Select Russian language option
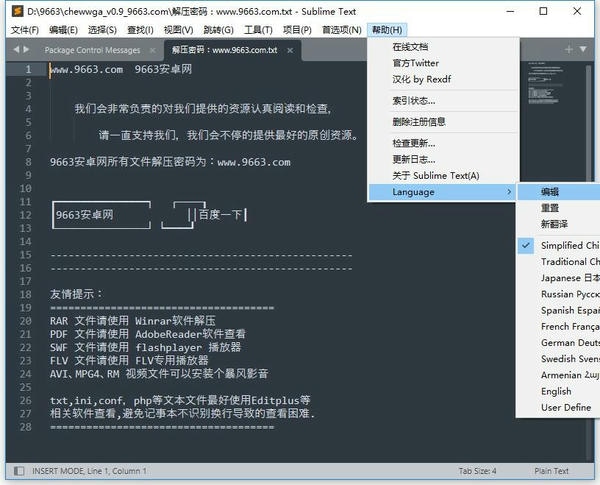Screen dimensions: 600x485 [x=559, y=294]
